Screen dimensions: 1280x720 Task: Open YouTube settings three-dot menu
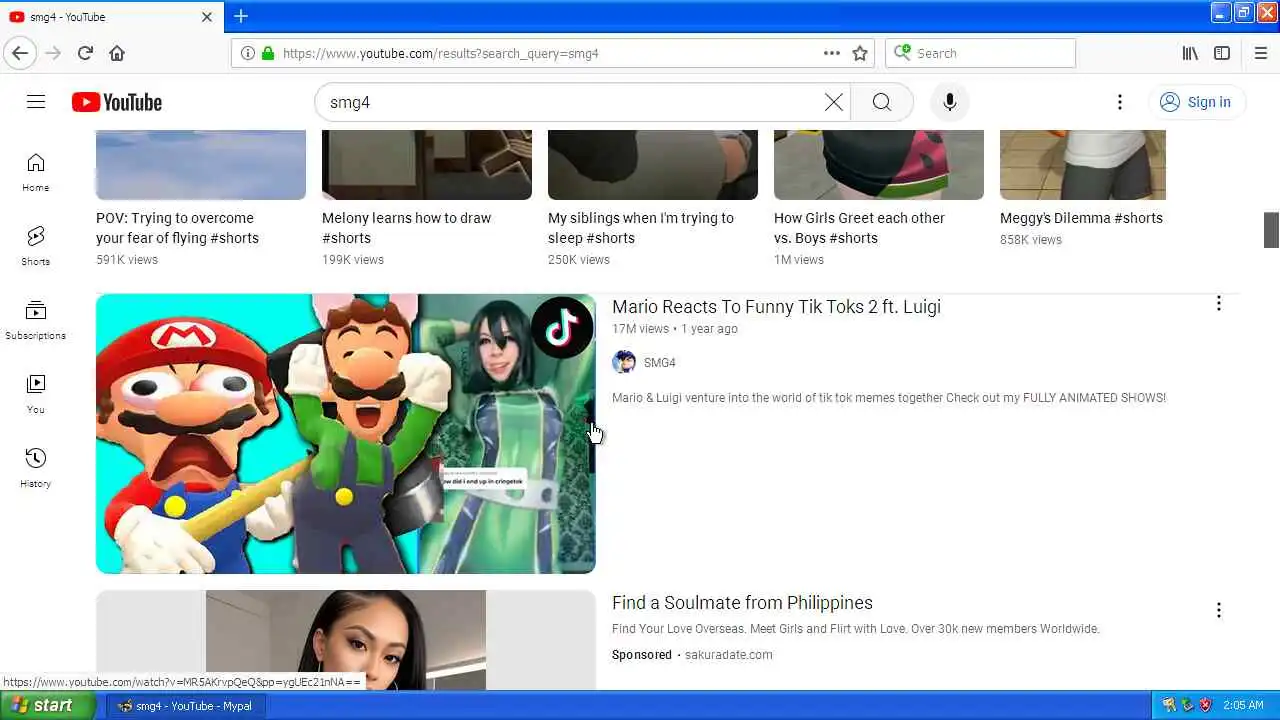1119,102
